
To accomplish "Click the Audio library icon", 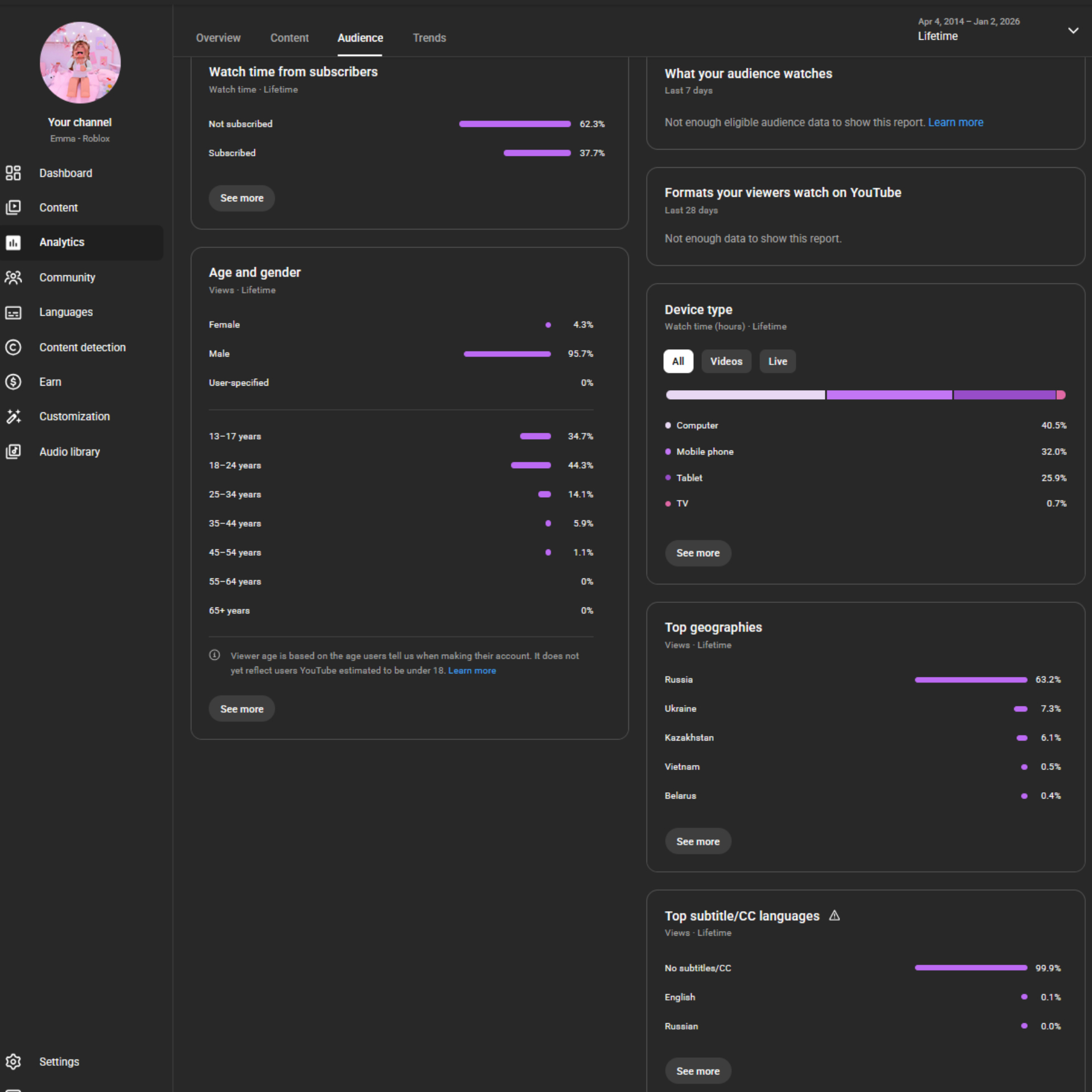I will point(13,452).
